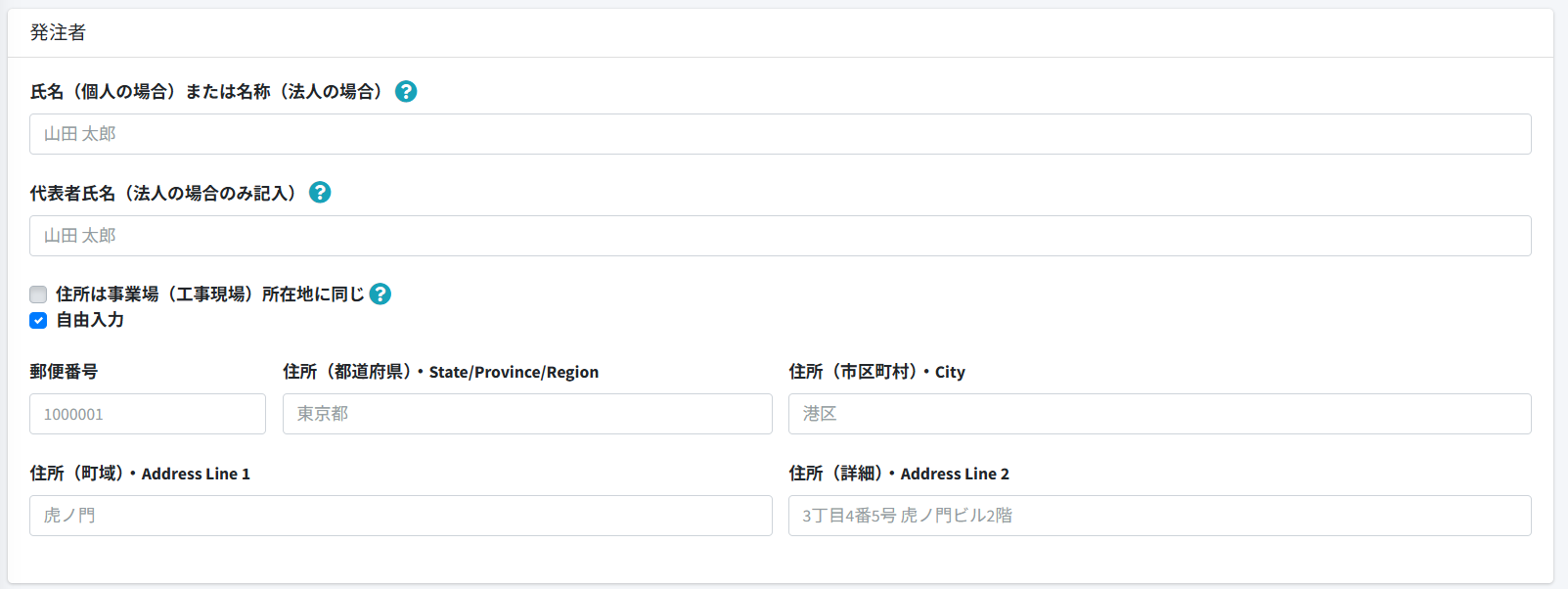Click the 代表者氏名（法人の場合のみ記入）label text
This screenshot has width=1568, height=589.
(x=164, y=193)
